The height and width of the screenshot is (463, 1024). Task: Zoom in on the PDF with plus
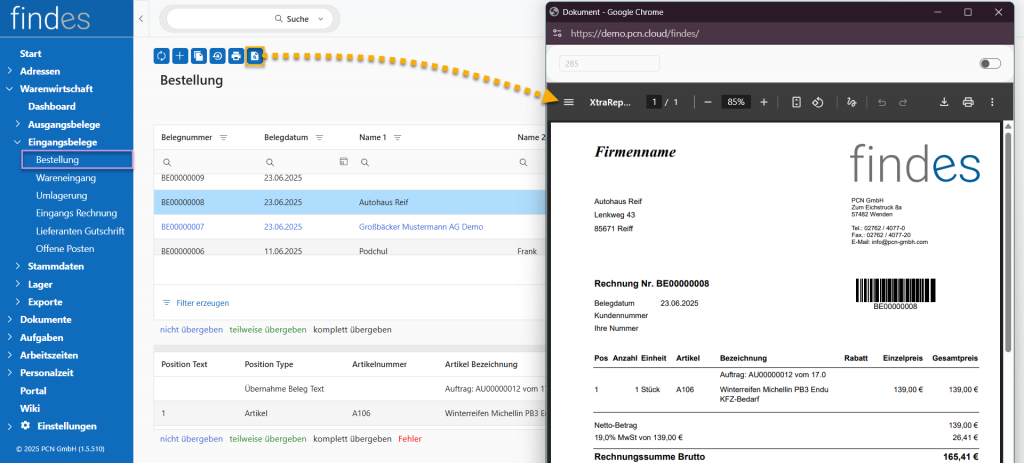coord(764,102)
